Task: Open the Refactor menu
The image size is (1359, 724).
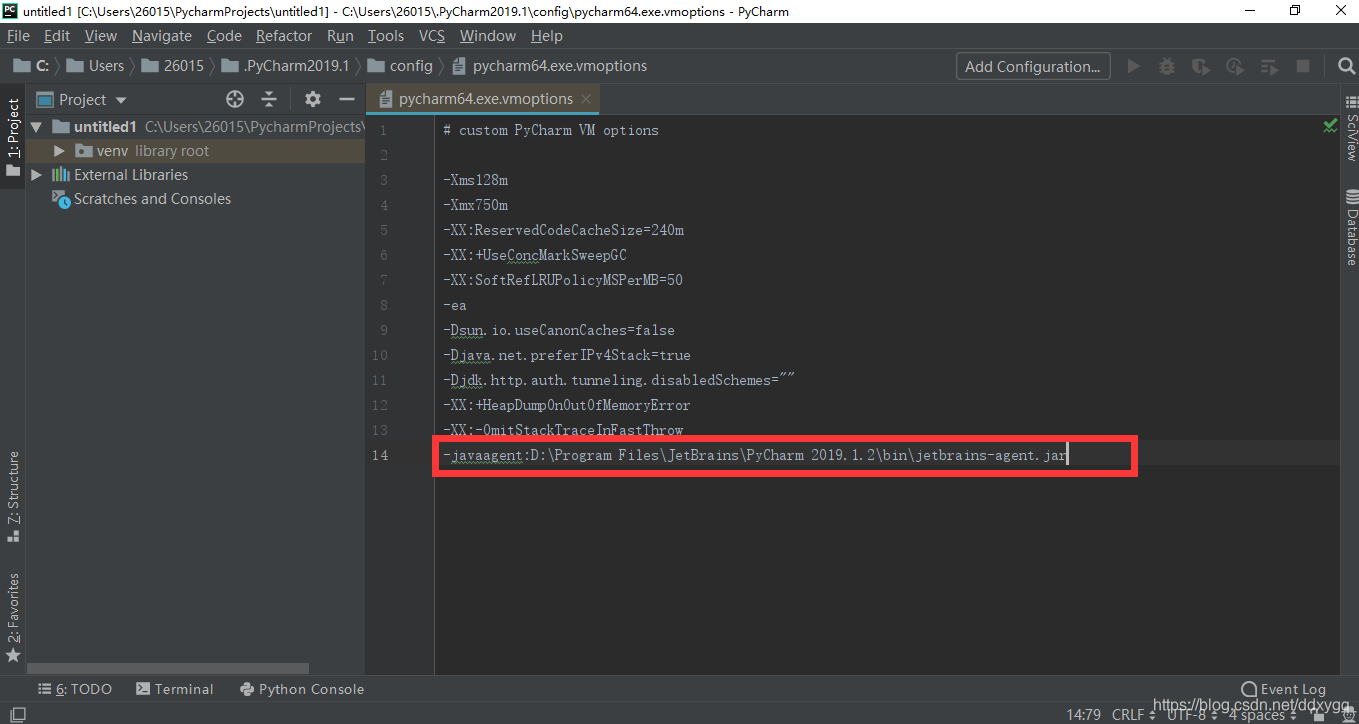Action: [283, 35]
